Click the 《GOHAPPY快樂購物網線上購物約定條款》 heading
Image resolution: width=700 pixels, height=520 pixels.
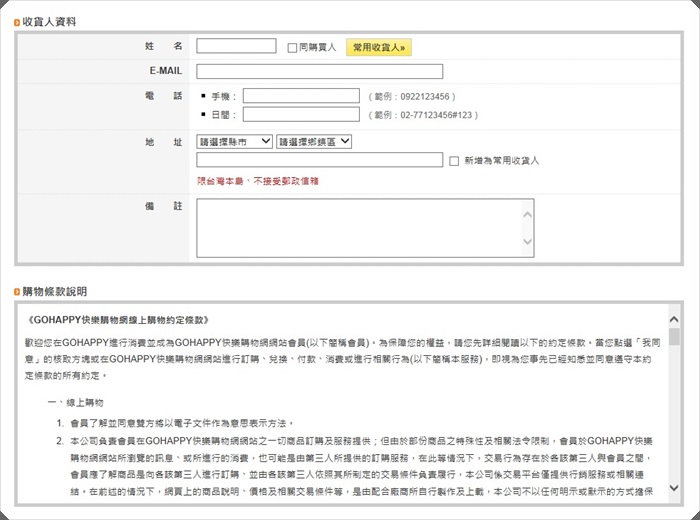[x=119, y=320]
